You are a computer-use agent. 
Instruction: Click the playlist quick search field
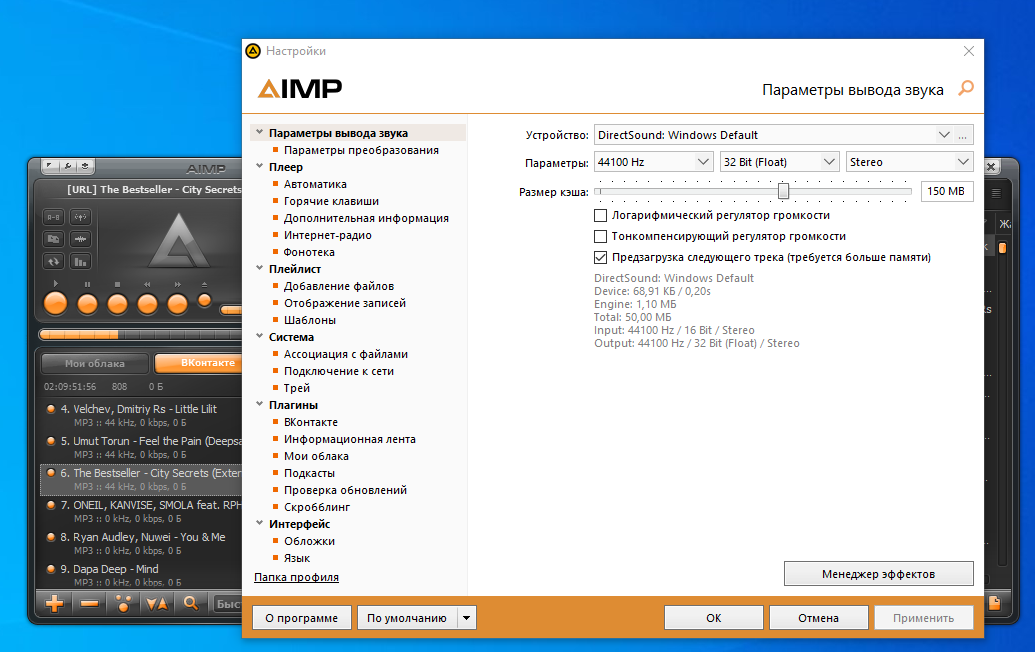click(227, 603)
